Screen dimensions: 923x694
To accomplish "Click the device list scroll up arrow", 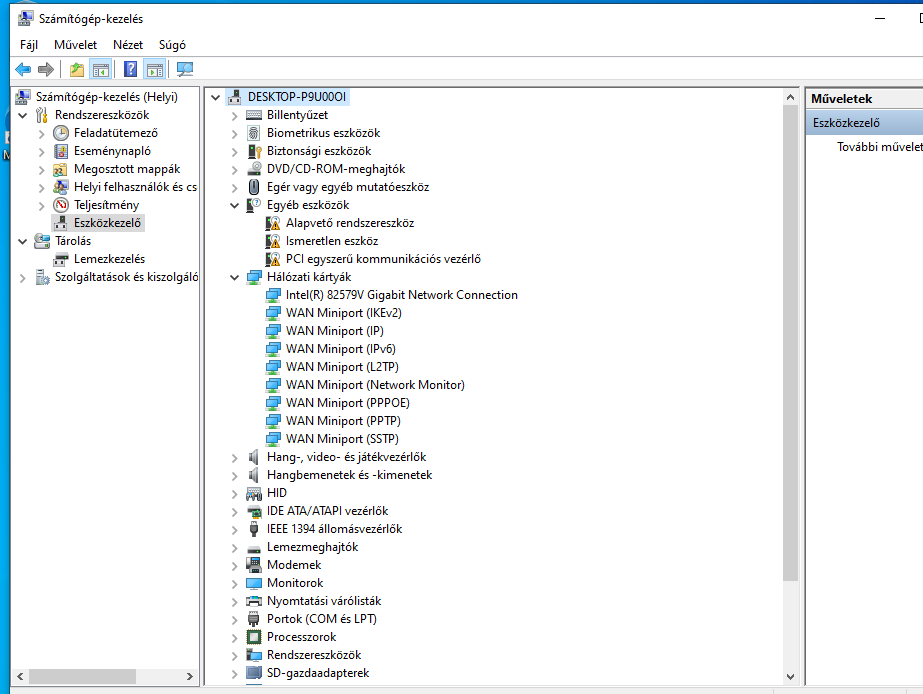I will tap(791, 97).
